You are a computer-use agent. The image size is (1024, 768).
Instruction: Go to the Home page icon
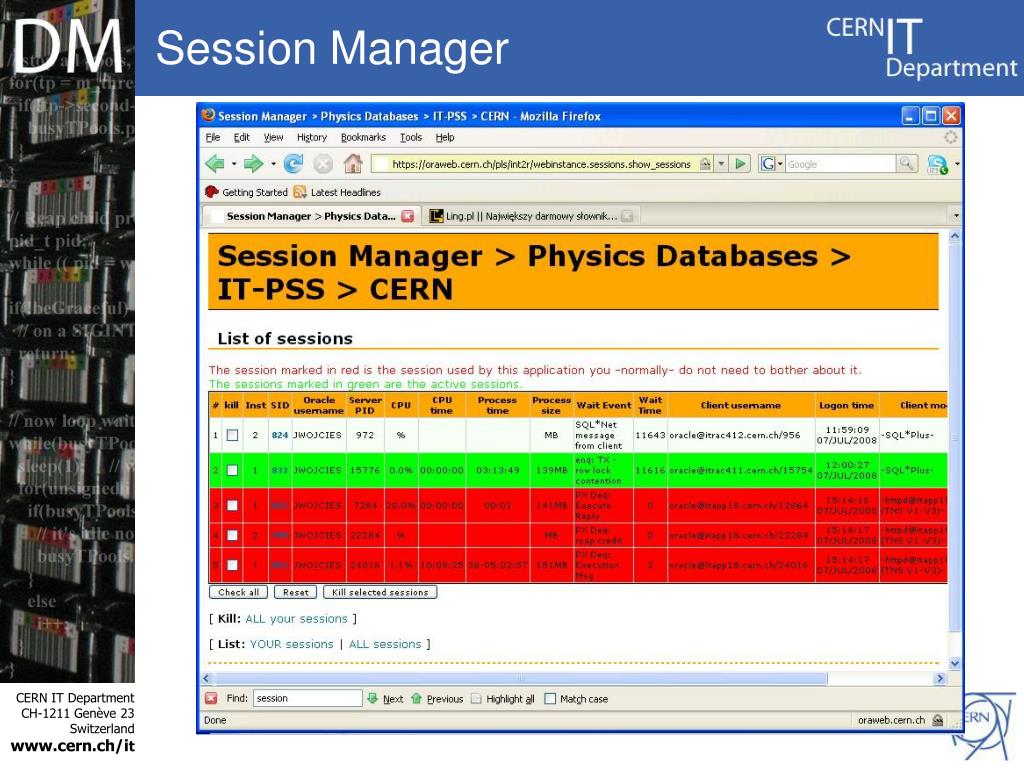coord(353,163)
